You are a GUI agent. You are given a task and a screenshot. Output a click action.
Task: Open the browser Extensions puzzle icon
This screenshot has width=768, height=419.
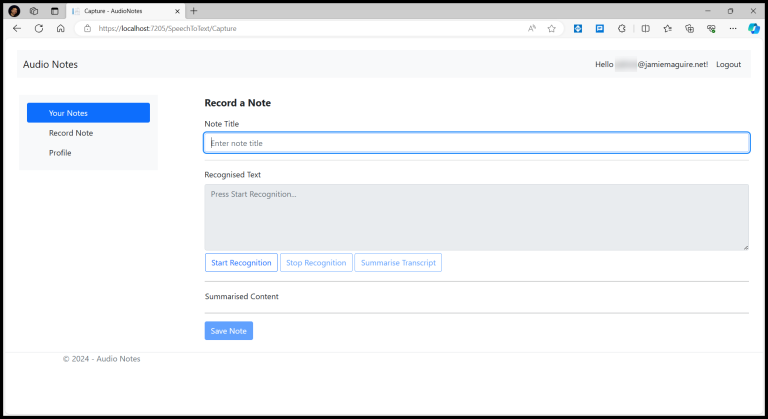click(x=622, y=28)
